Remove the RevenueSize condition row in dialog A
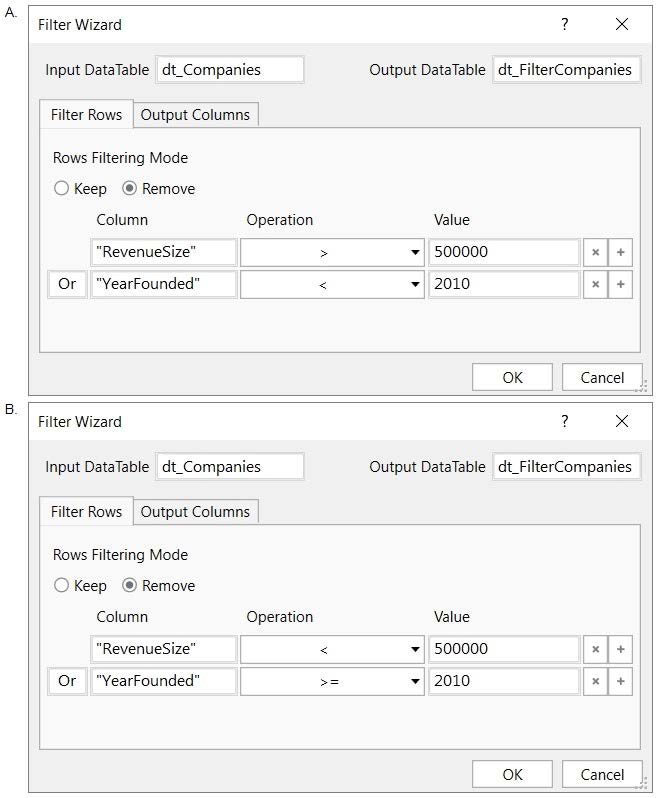658x798 pixels. (x=595, y=252)
